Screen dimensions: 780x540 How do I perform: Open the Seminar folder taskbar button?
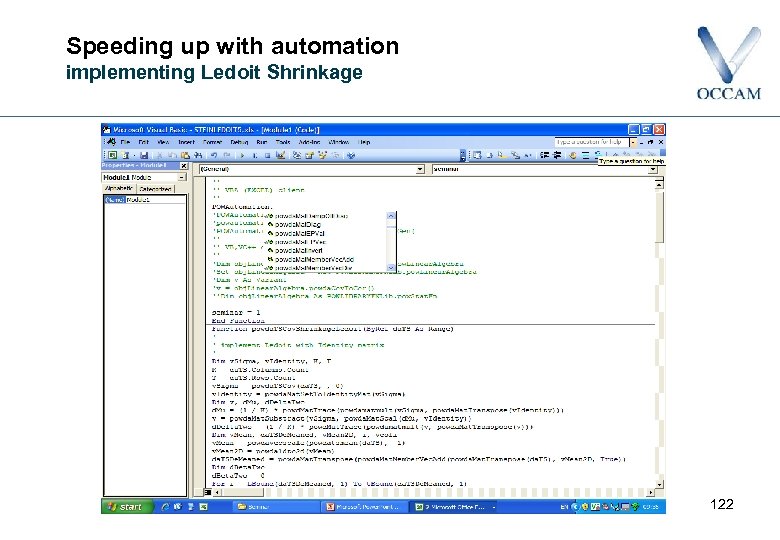coord(274,507)
